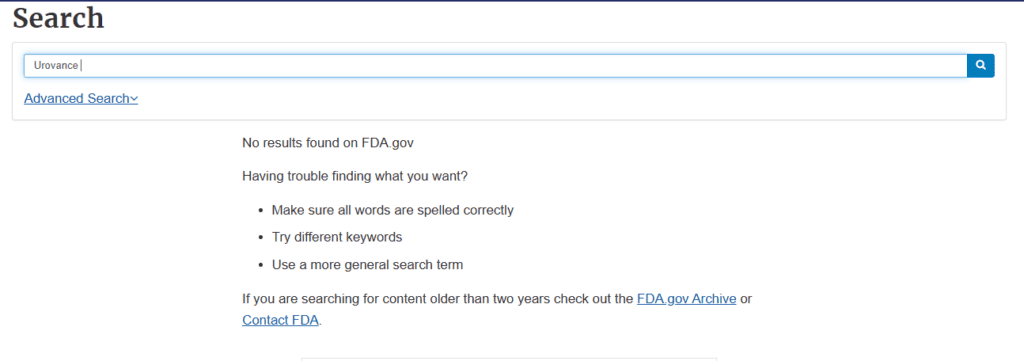Expand the Advanced Search options
The height and width of the screenshot is (361, 1024).
coord(81,99)
